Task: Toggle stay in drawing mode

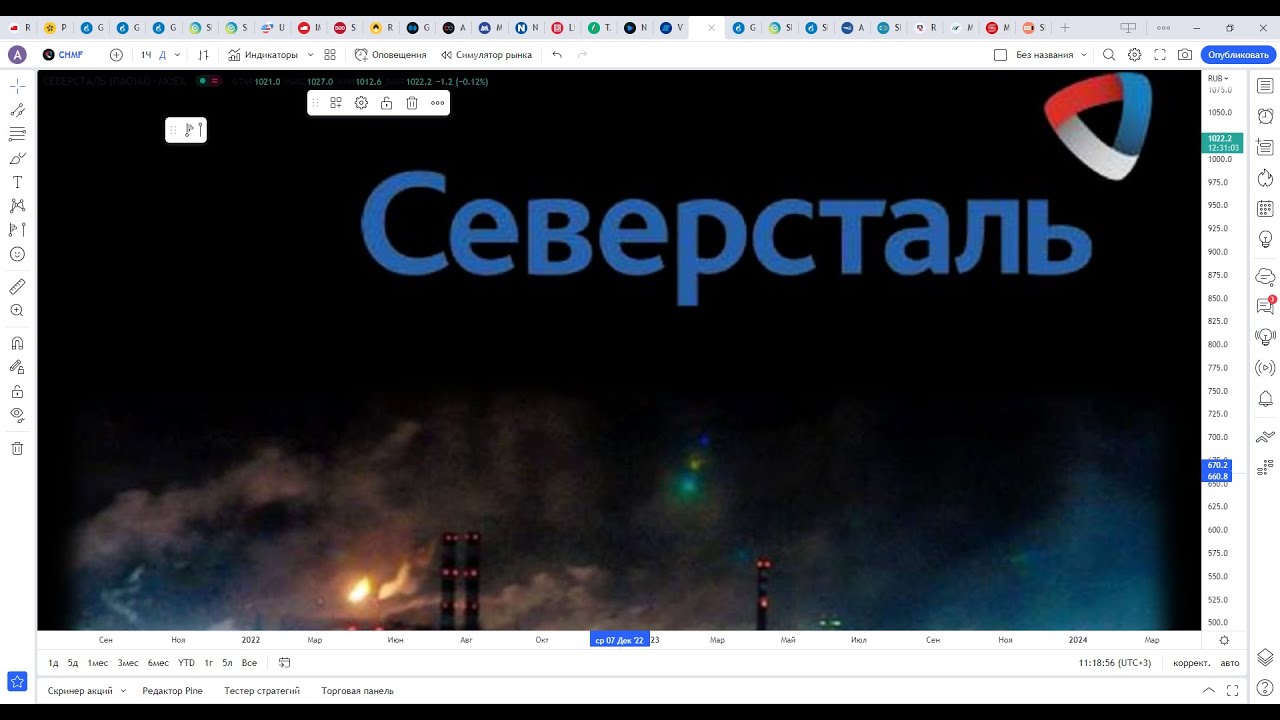Action: pos(17,367)
